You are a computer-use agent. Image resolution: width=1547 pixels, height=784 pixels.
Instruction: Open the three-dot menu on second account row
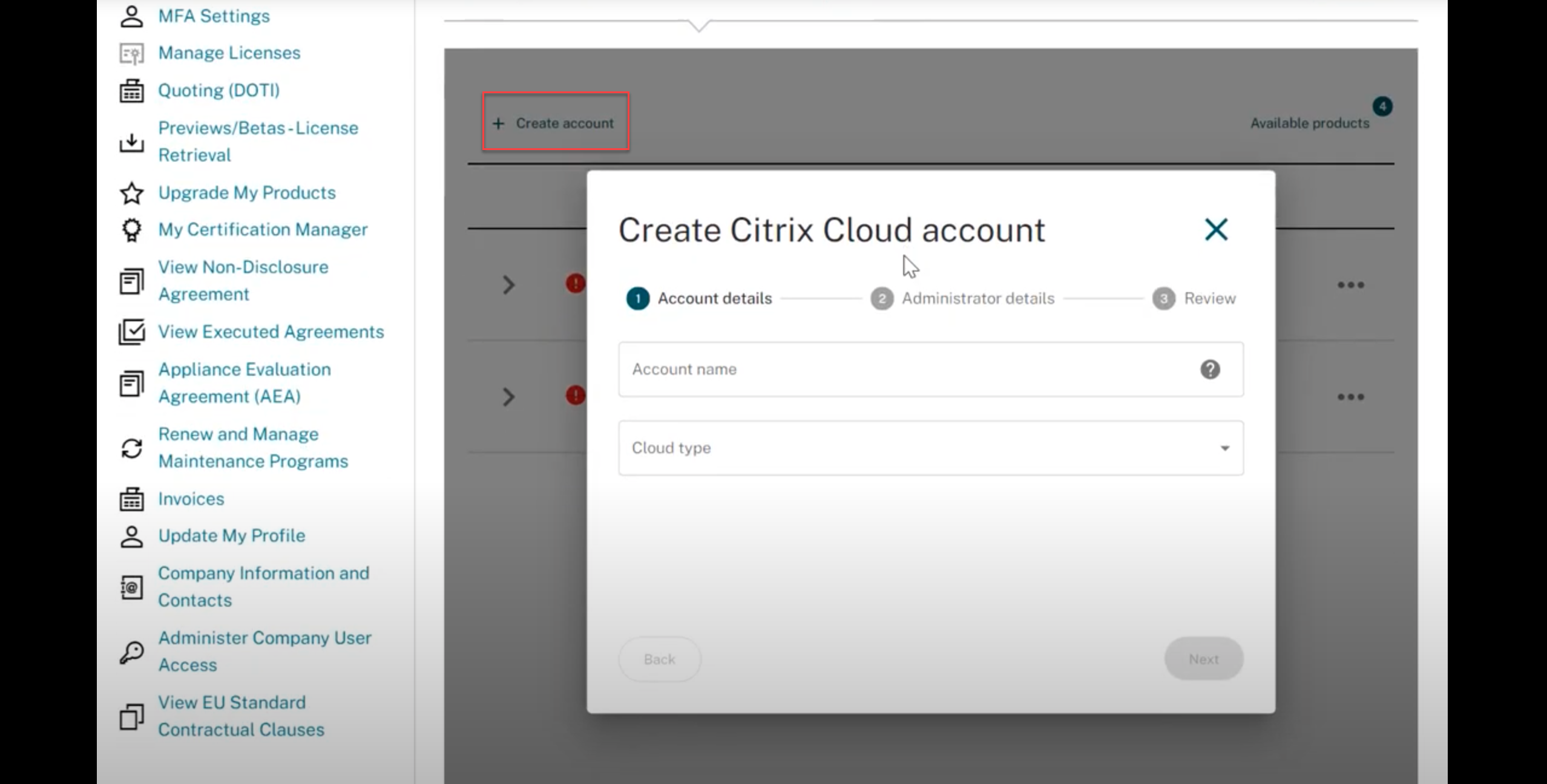click(x=1350, y=397)
